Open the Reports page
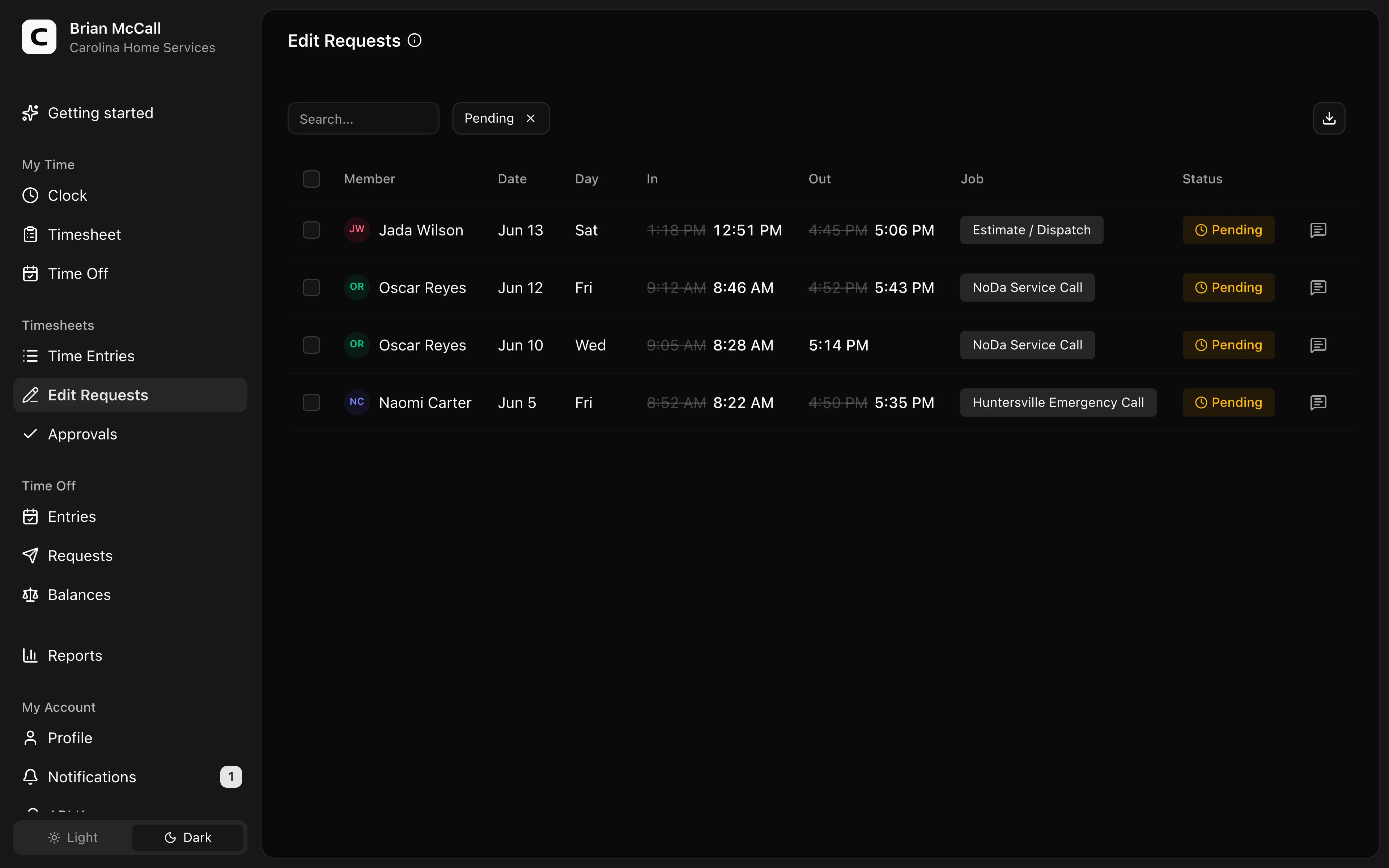 click(130, 656)
